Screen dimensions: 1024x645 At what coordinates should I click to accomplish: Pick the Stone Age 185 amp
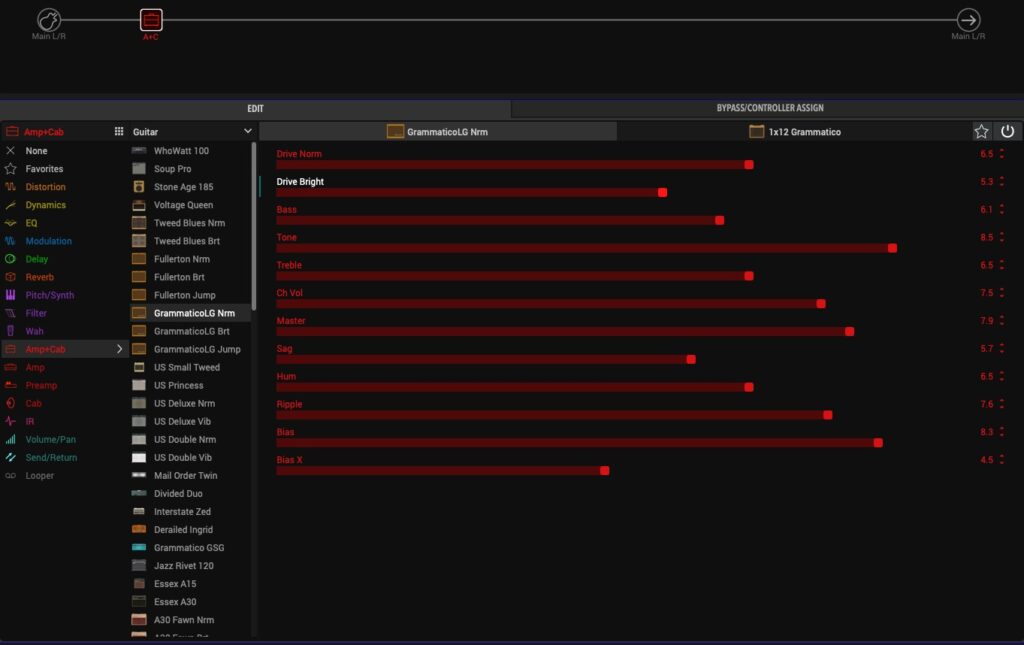[x=182, y=187]
